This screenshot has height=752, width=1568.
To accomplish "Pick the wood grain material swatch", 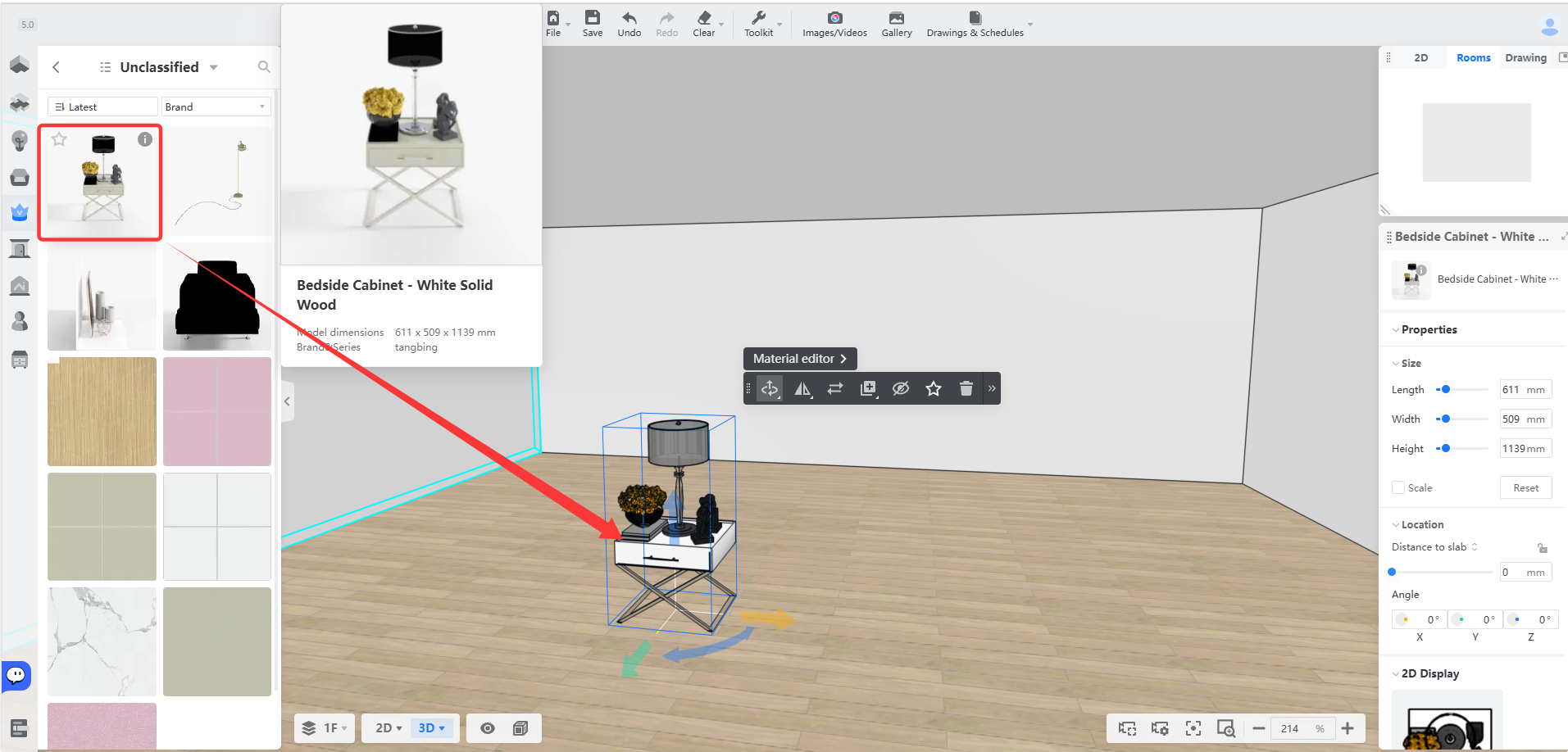I will pyautogui.click(x=102, y=411).
